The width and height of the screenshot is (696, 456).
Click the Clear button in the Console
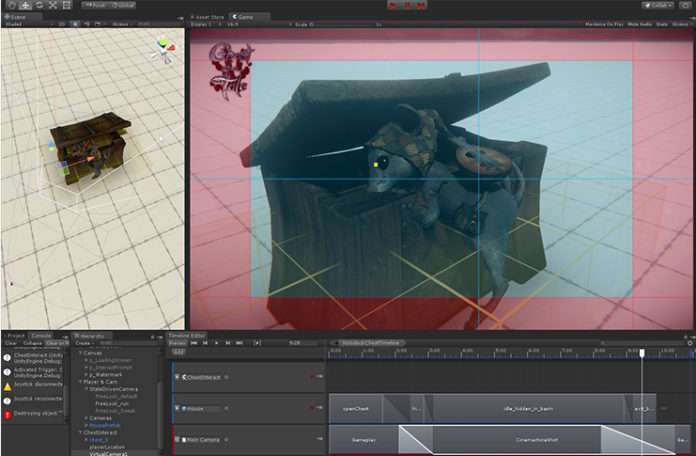(9, 343)
